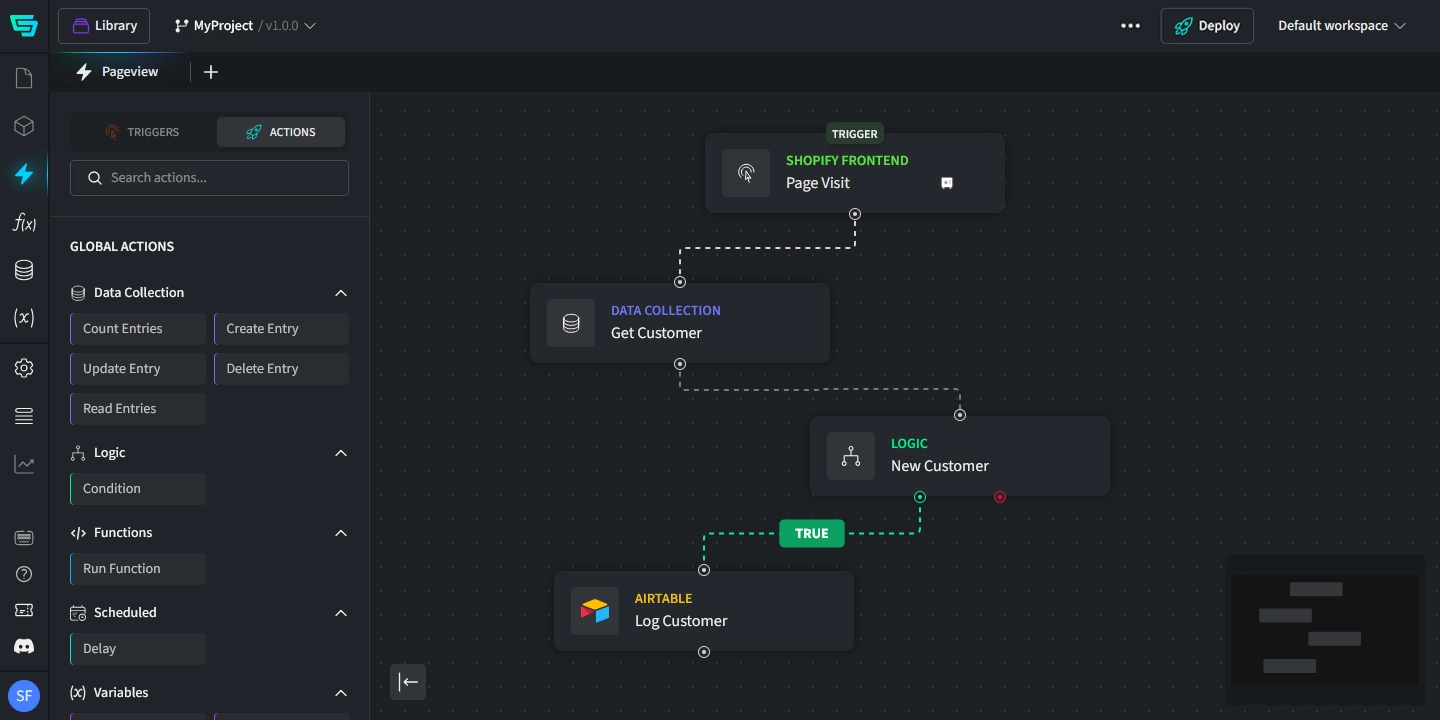Open the database sidebar icon
Screen dimensions: 1440x720
tap(24, 270)
